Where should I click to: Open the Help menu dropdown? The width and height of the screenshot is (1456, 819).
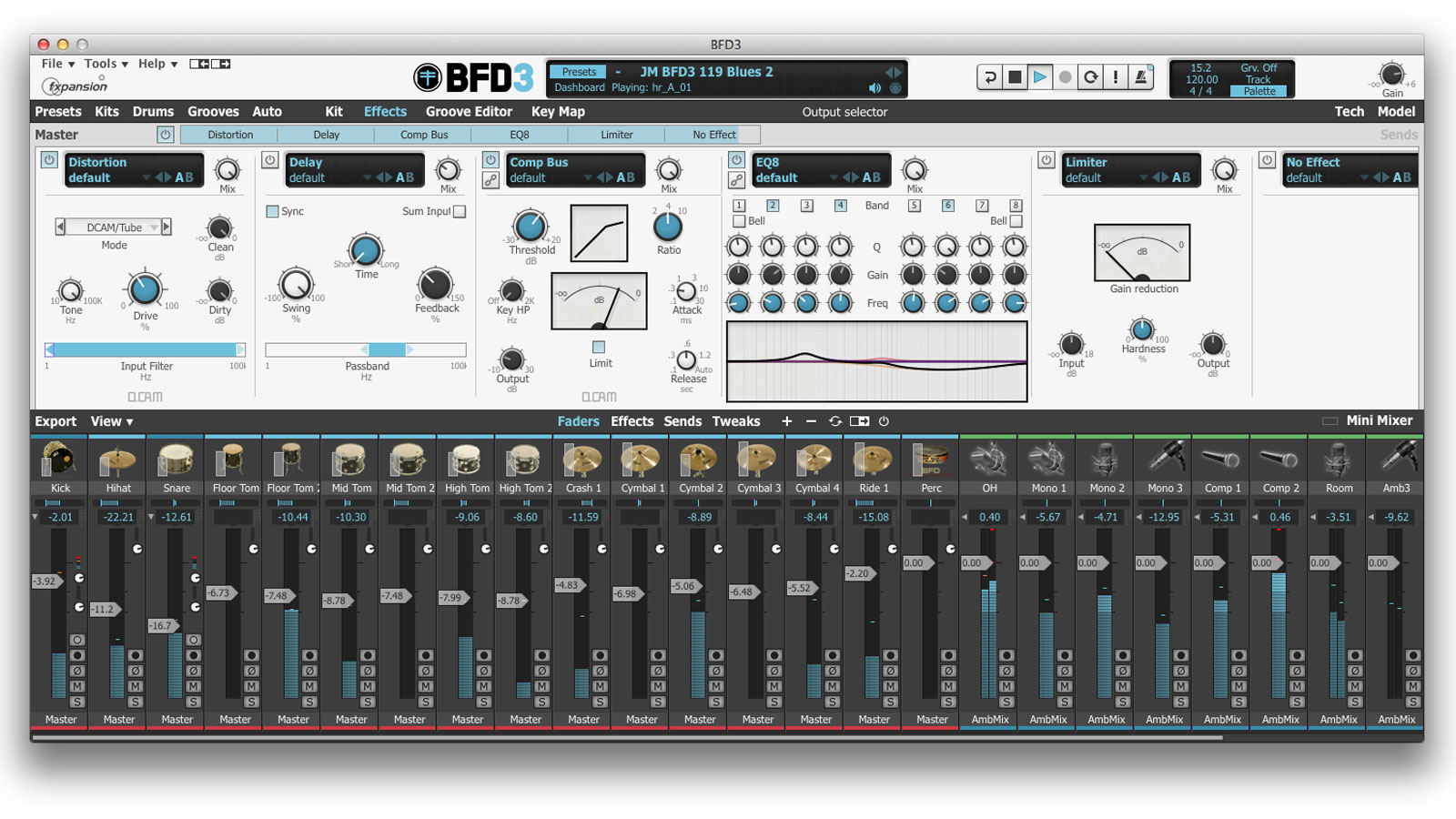[x=158, y=64]
